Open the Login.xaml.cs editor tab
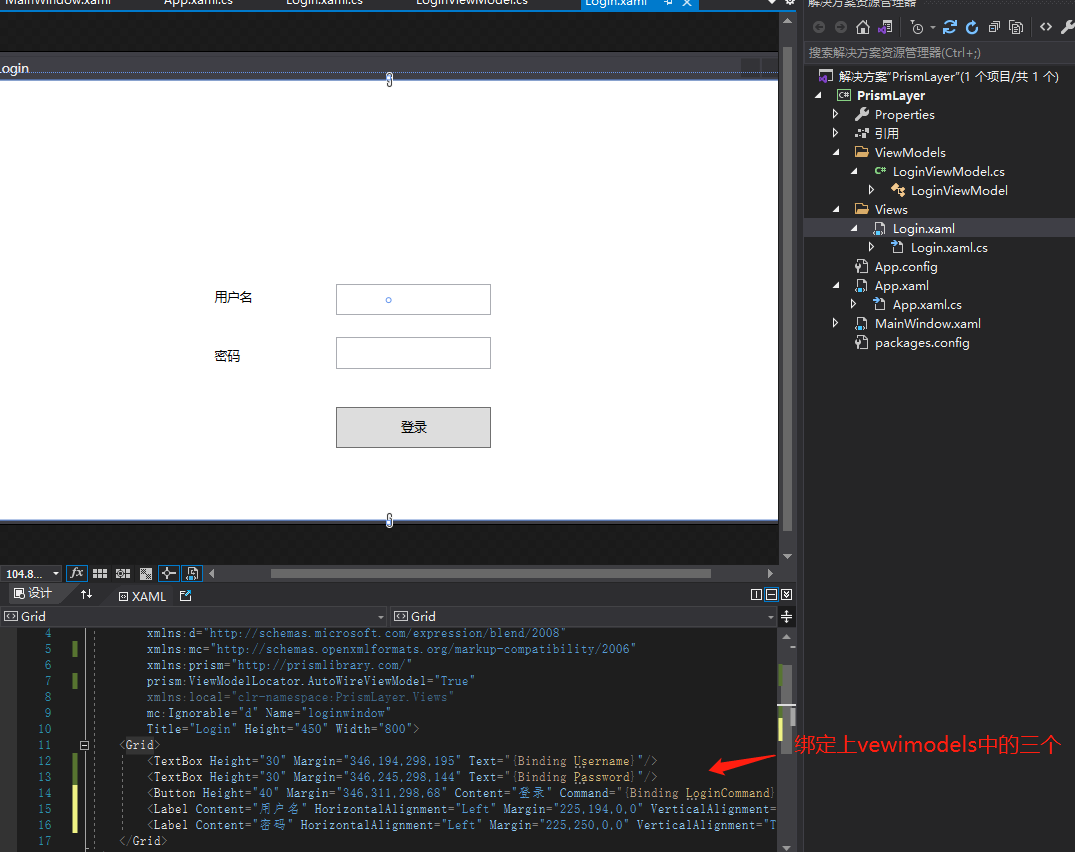Image resolution: width=1075 pixels, height=852 pixels. [x=324, y=3]
